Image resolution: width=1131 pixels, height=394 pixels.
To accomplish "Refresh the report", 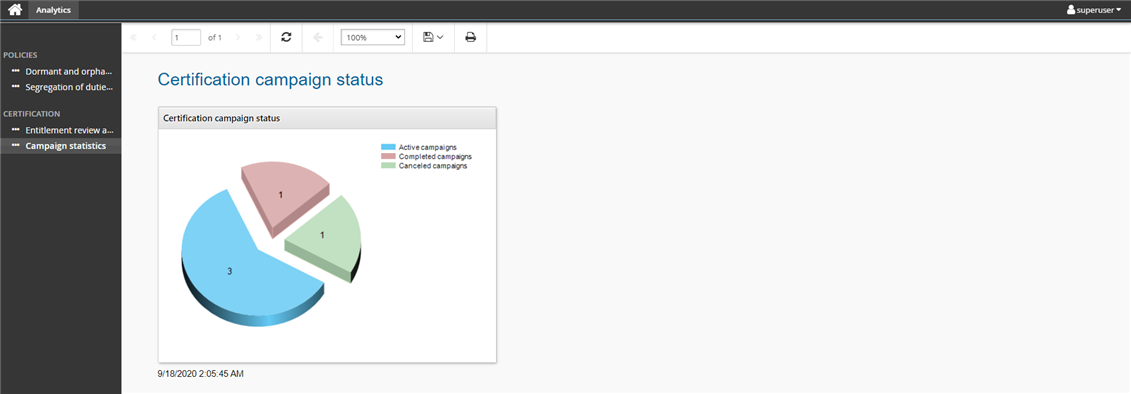I will point(286,38).
